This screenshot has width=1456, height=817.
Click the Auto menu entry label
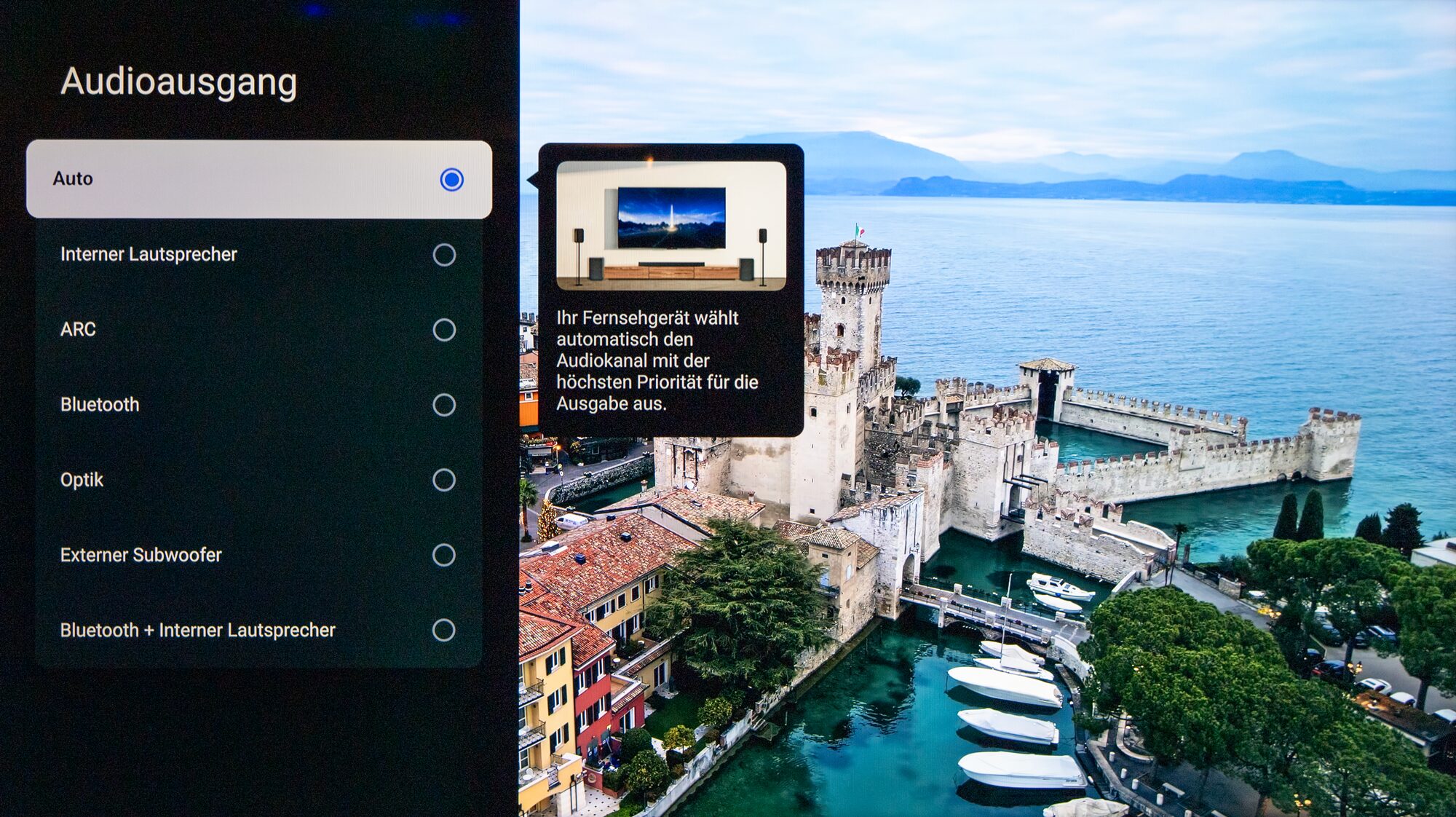tap(73, 178)
